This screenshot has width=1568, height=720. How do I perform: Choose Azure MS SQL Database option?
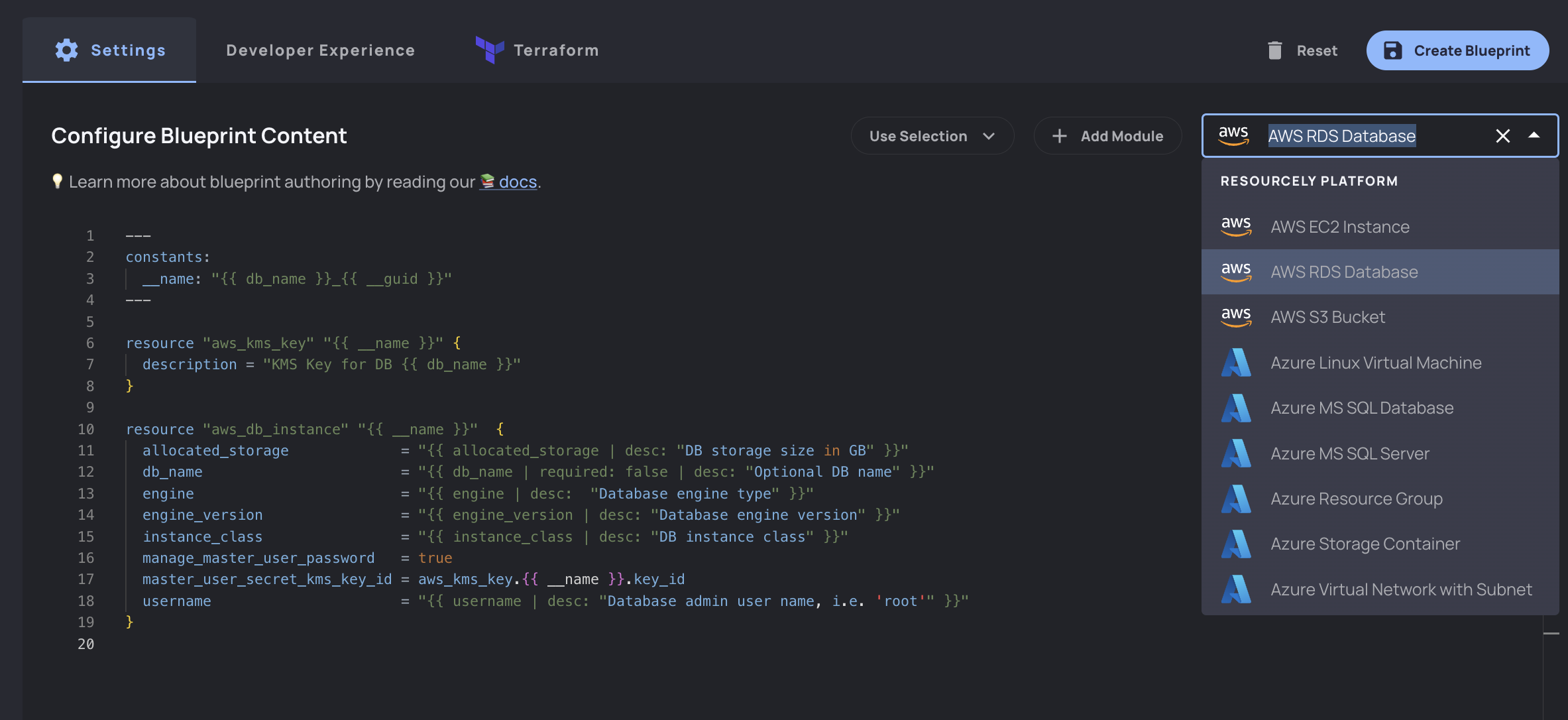pos(1380,408)
